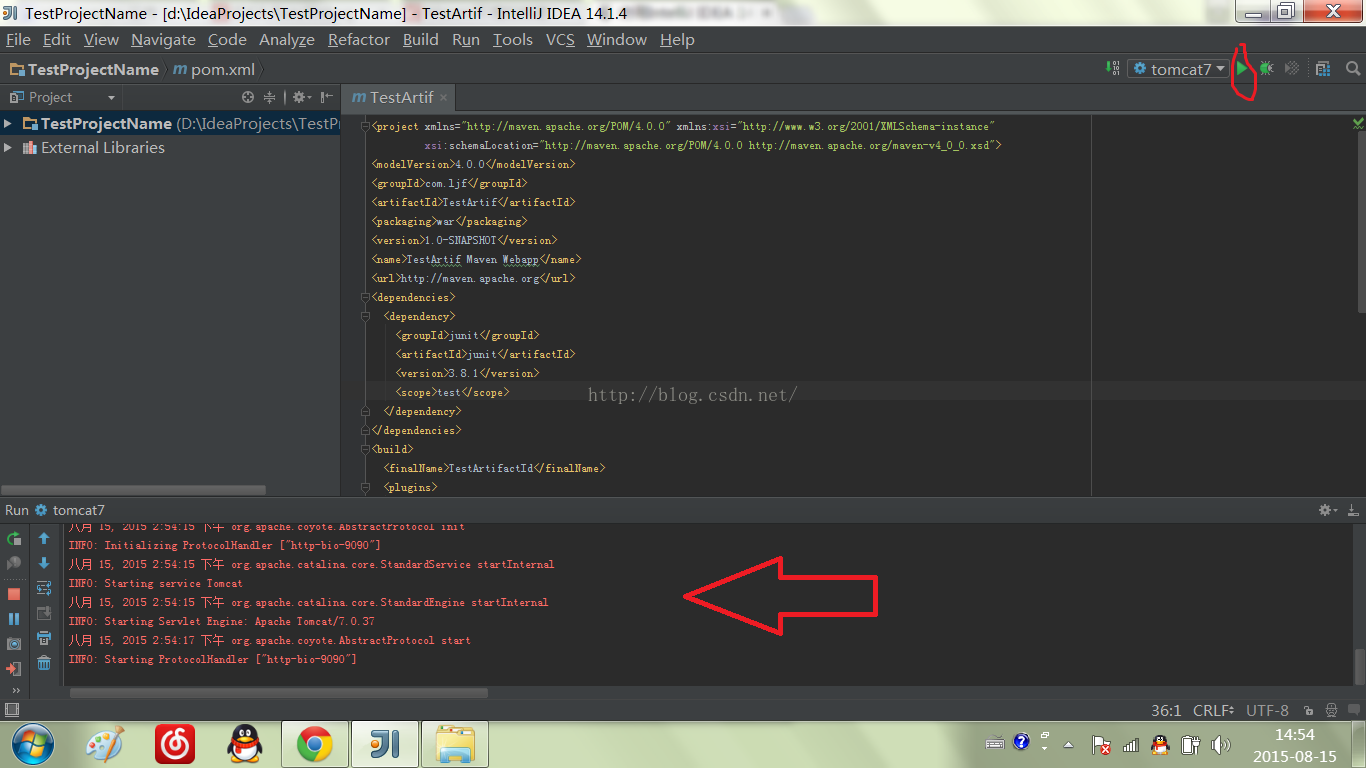The image size is (1366, 768).
Task: Open the Analyze menu
Action: click(286, 40)
